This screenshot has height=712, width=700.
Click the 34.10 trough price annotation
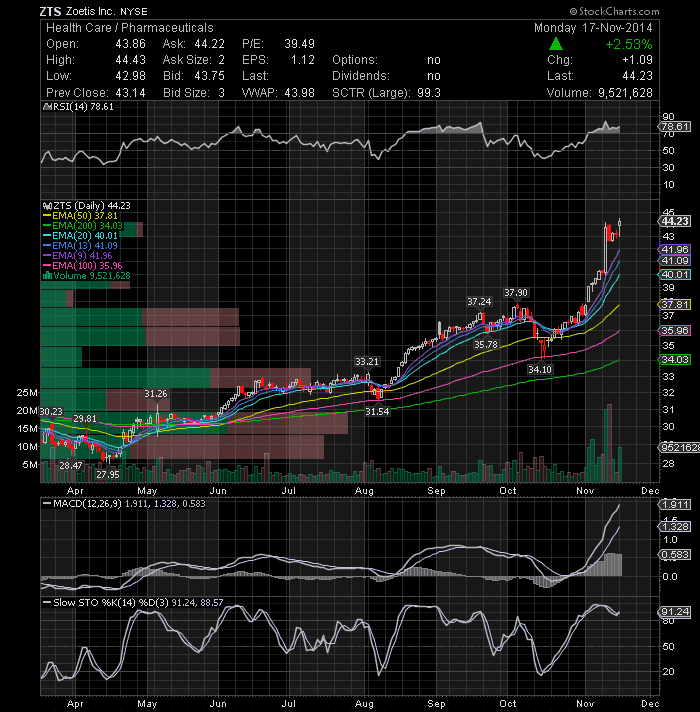(540, 370)
